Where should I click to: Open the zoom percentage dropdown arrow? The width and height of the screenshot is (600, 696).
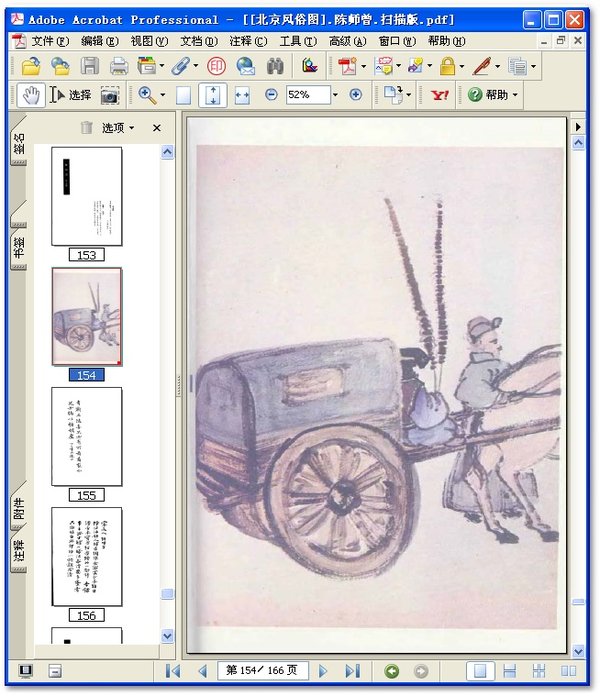[335, 95]
